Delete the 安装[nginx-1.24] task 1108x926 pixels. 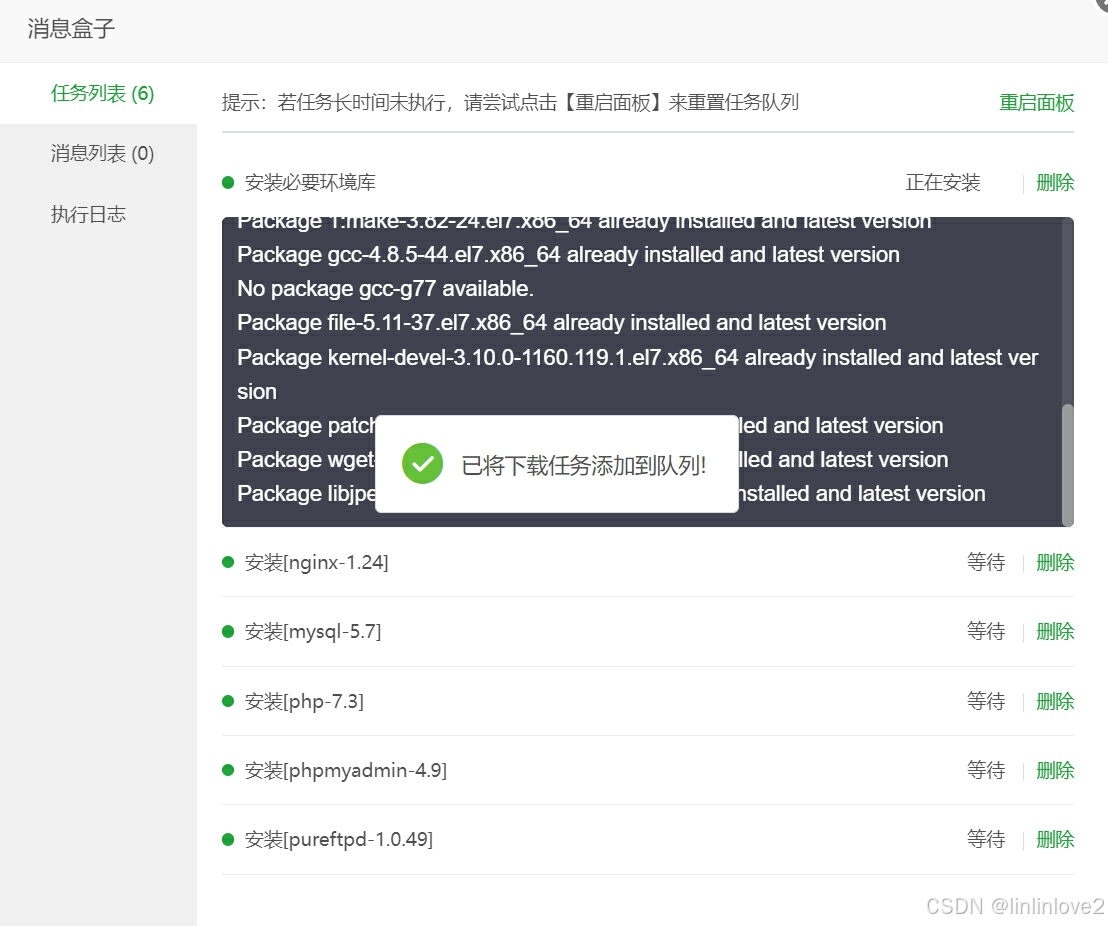[x=1054, y=563]
